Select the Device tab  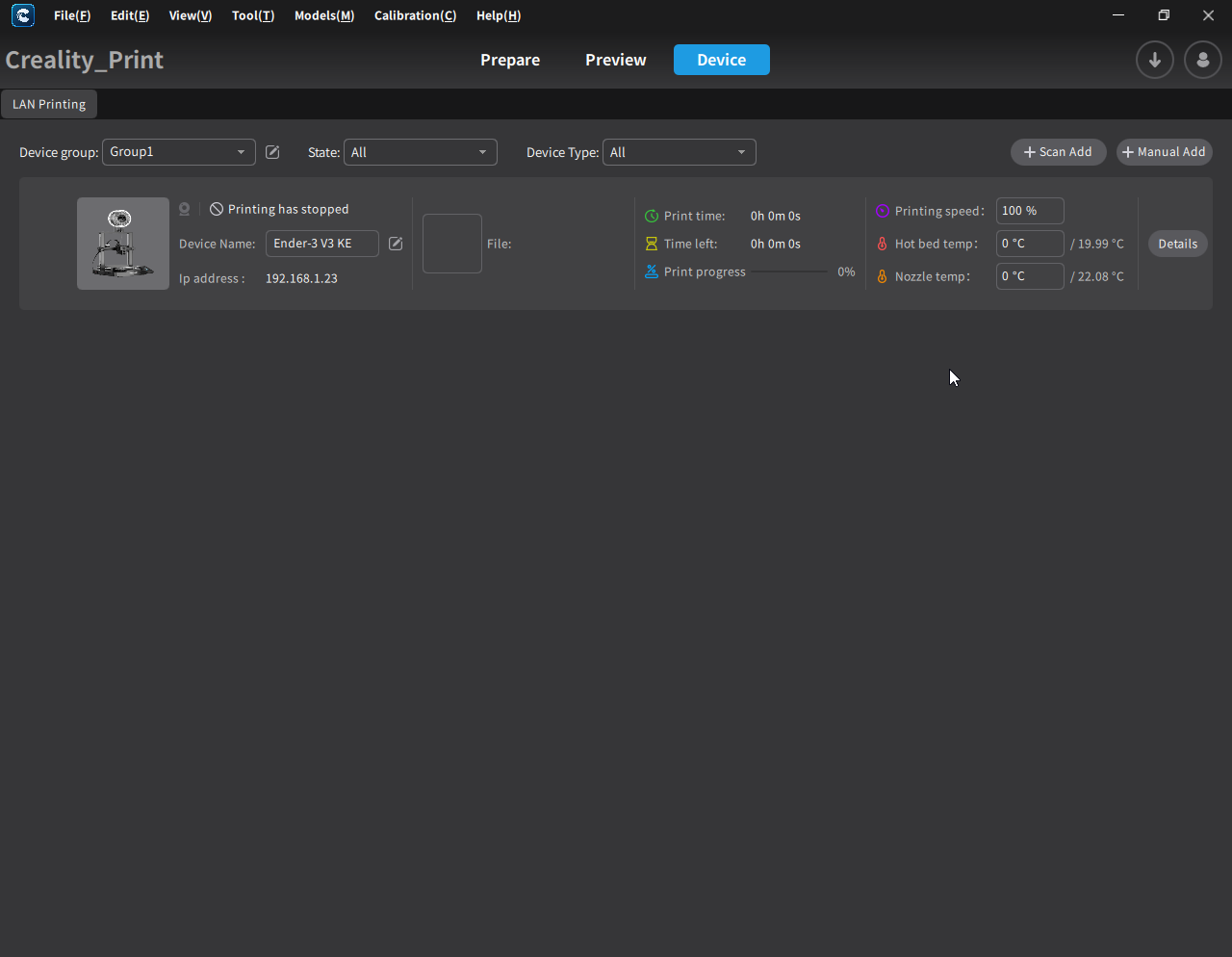722,60
